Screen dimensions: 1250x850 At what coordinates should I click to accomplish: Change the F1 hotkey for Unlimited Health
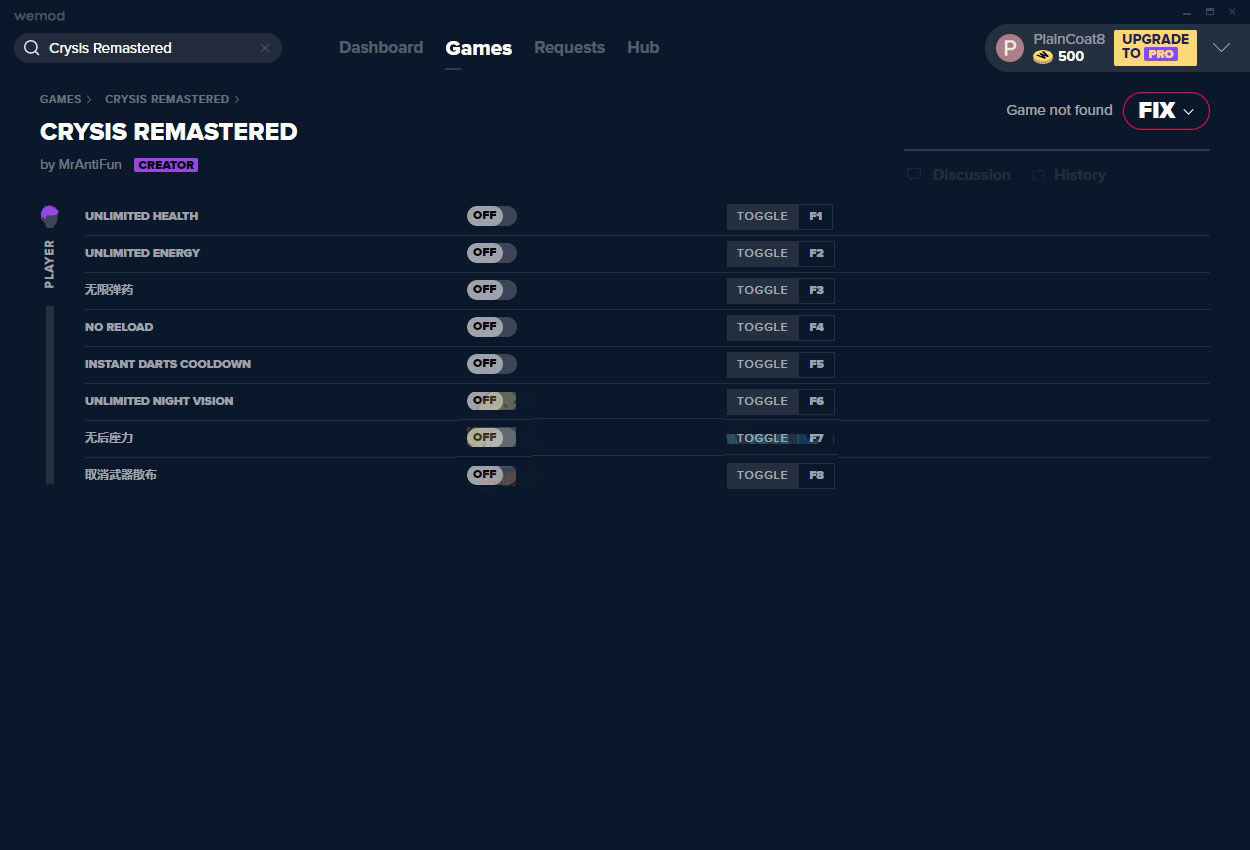[x=816, y=216]
